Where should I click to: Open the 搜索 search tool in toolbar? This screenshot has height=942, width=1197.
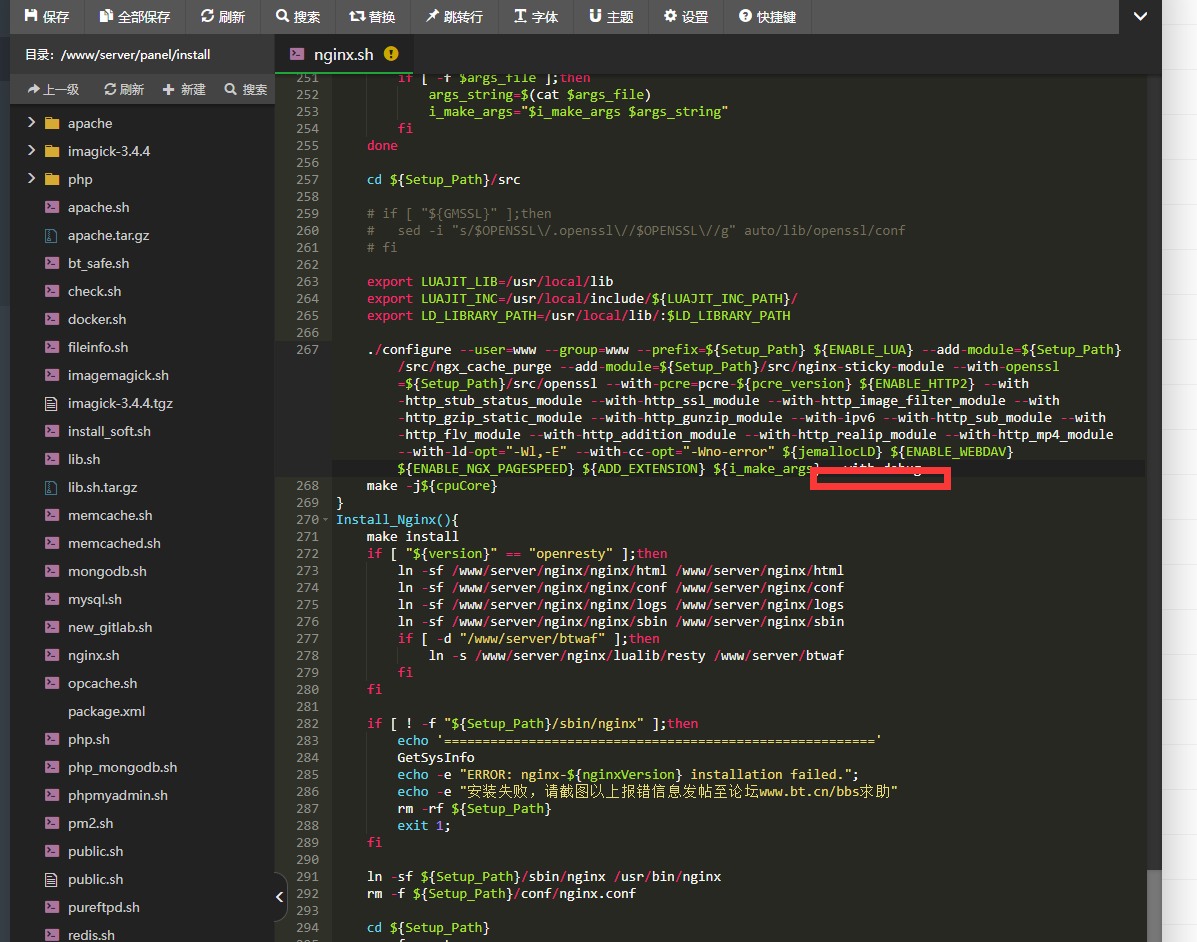coord(298,16)
